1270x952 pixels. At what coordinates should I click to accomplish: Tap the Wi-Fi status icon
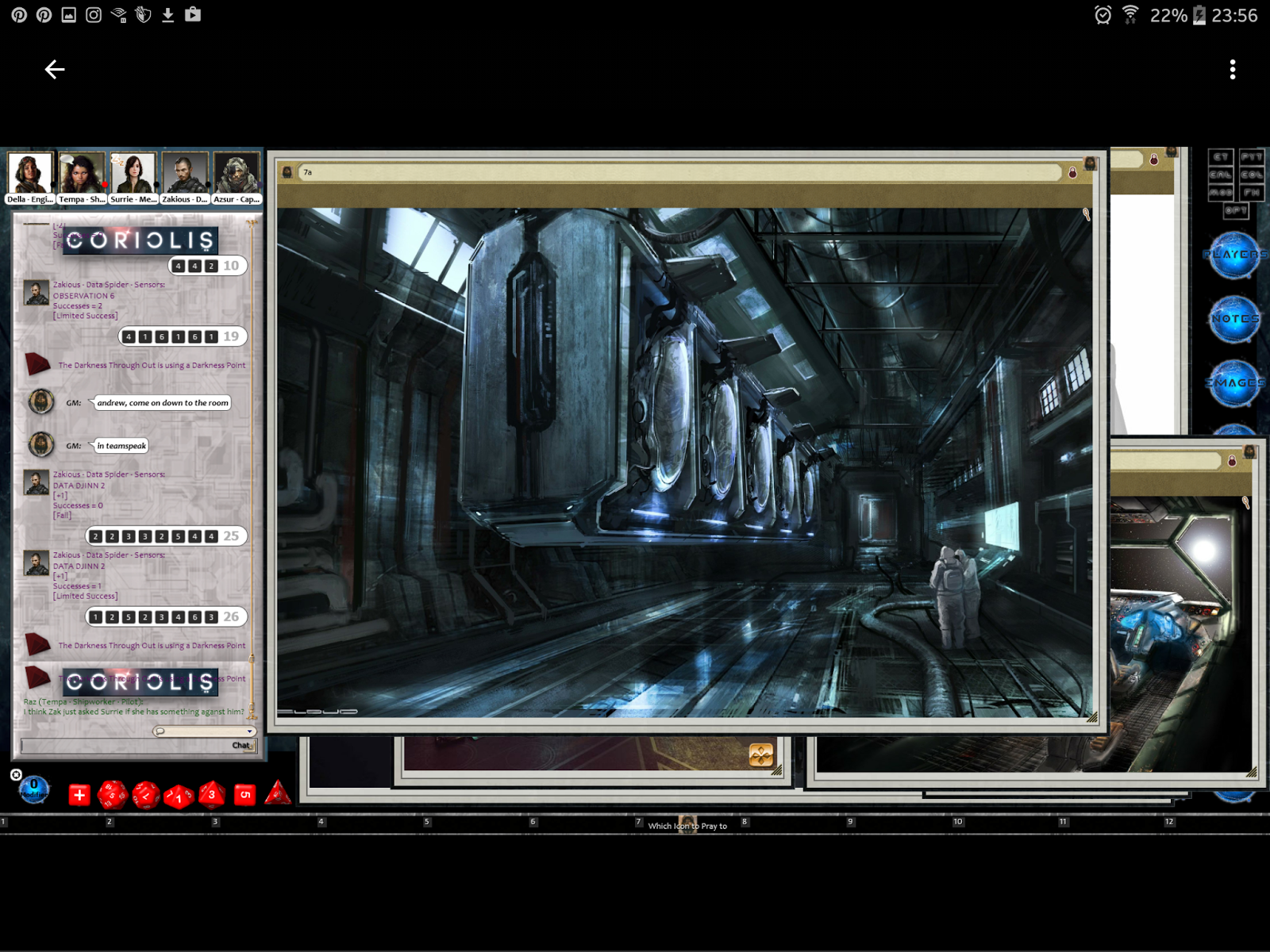[x=1130, y=15]
